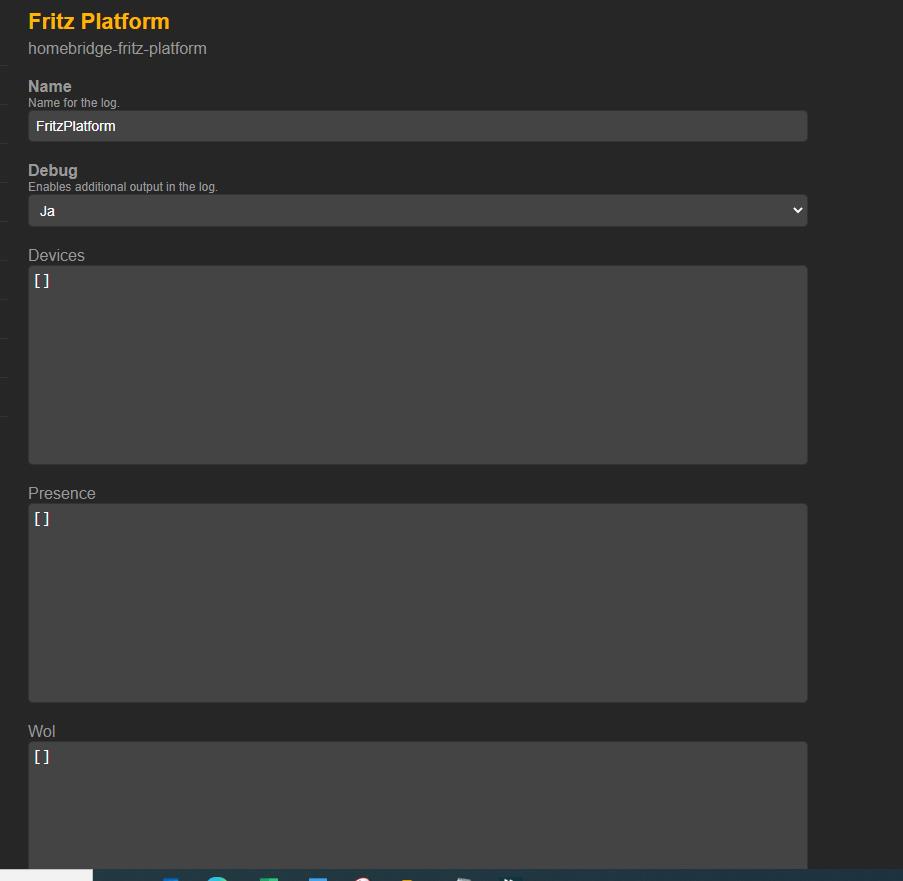
Task: Open the red and white circular taskbar icon
Action: [362, 878]
